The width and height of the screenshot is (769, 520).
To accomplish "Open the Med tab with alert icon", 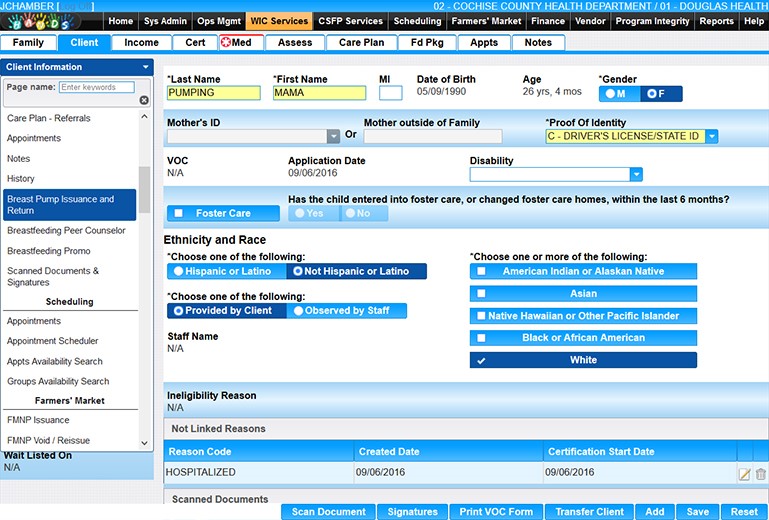I will point(235,43).
